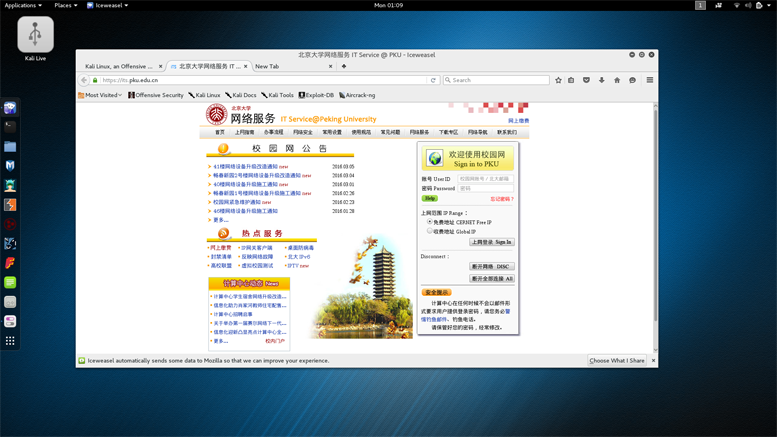
Task: Open the 联系我们 nav menu item
Action: [x=507, y=132]
